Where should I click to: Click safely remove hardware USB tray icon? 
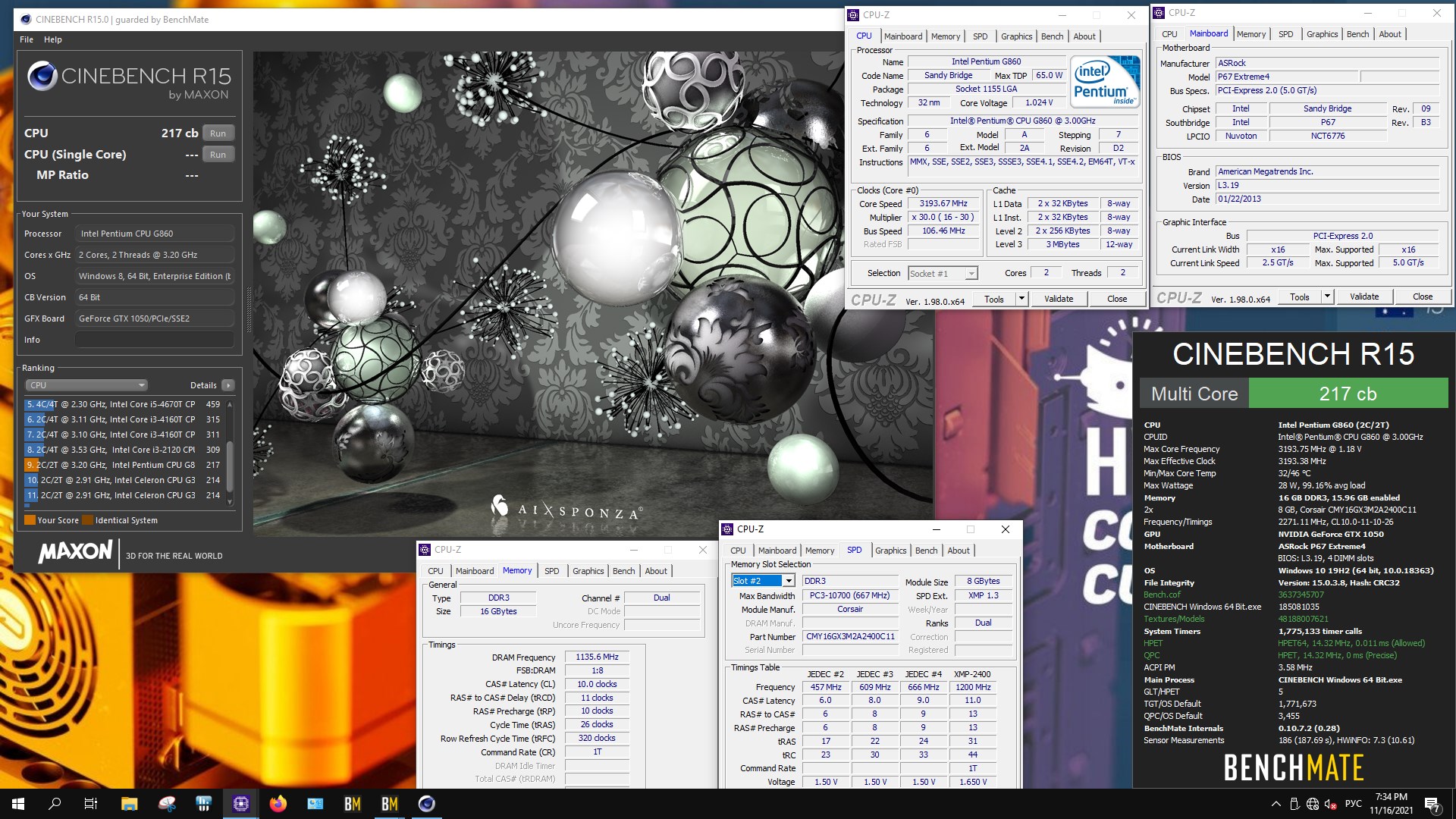(x=1294, y=804)
